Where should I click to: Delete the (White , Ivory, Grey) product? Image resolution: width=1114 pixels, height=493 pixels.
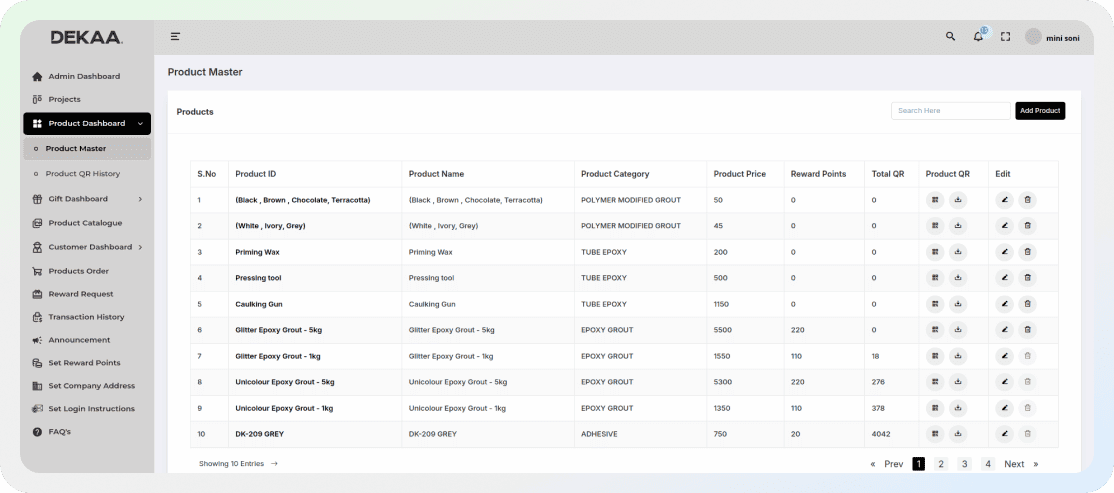1027,226
